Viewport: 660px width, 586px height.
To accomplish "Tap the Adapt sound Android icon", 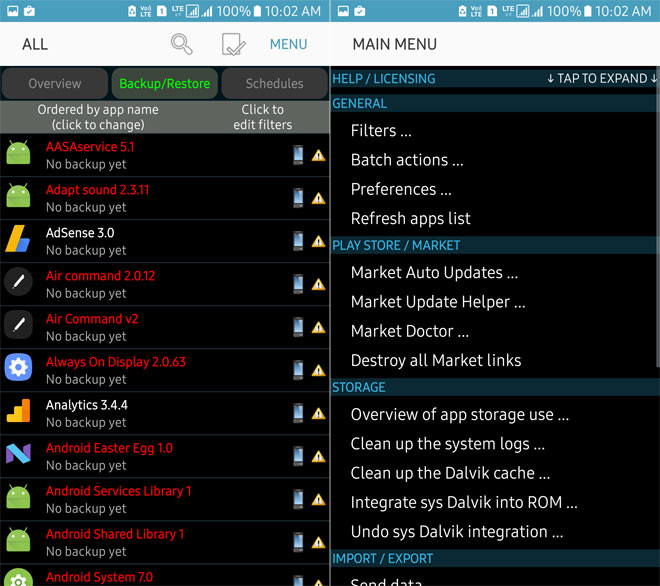I will (18, 196).
